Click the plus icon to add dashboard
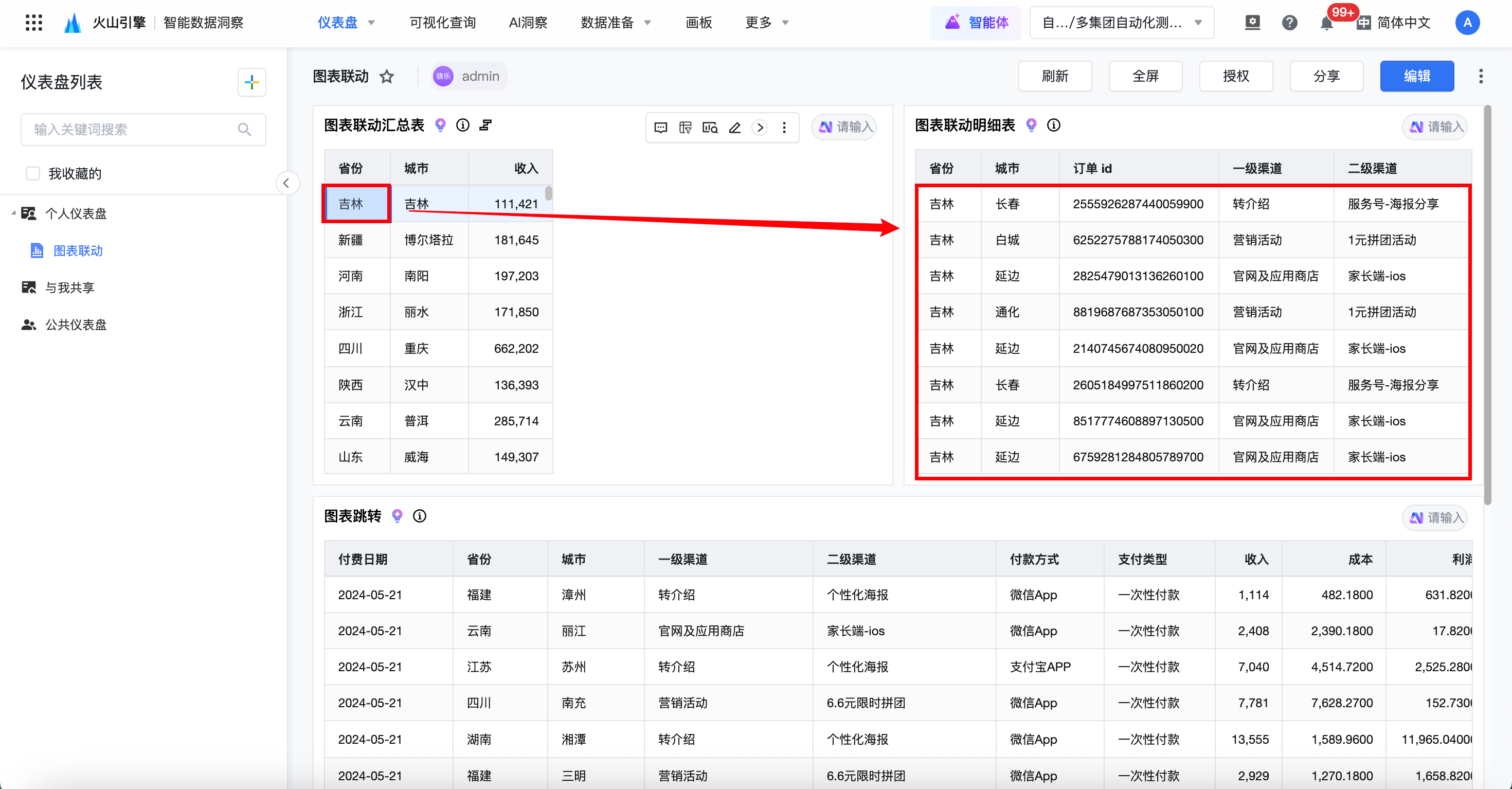The width and height of the screenshot is (1512, 789). coord(252,82)
